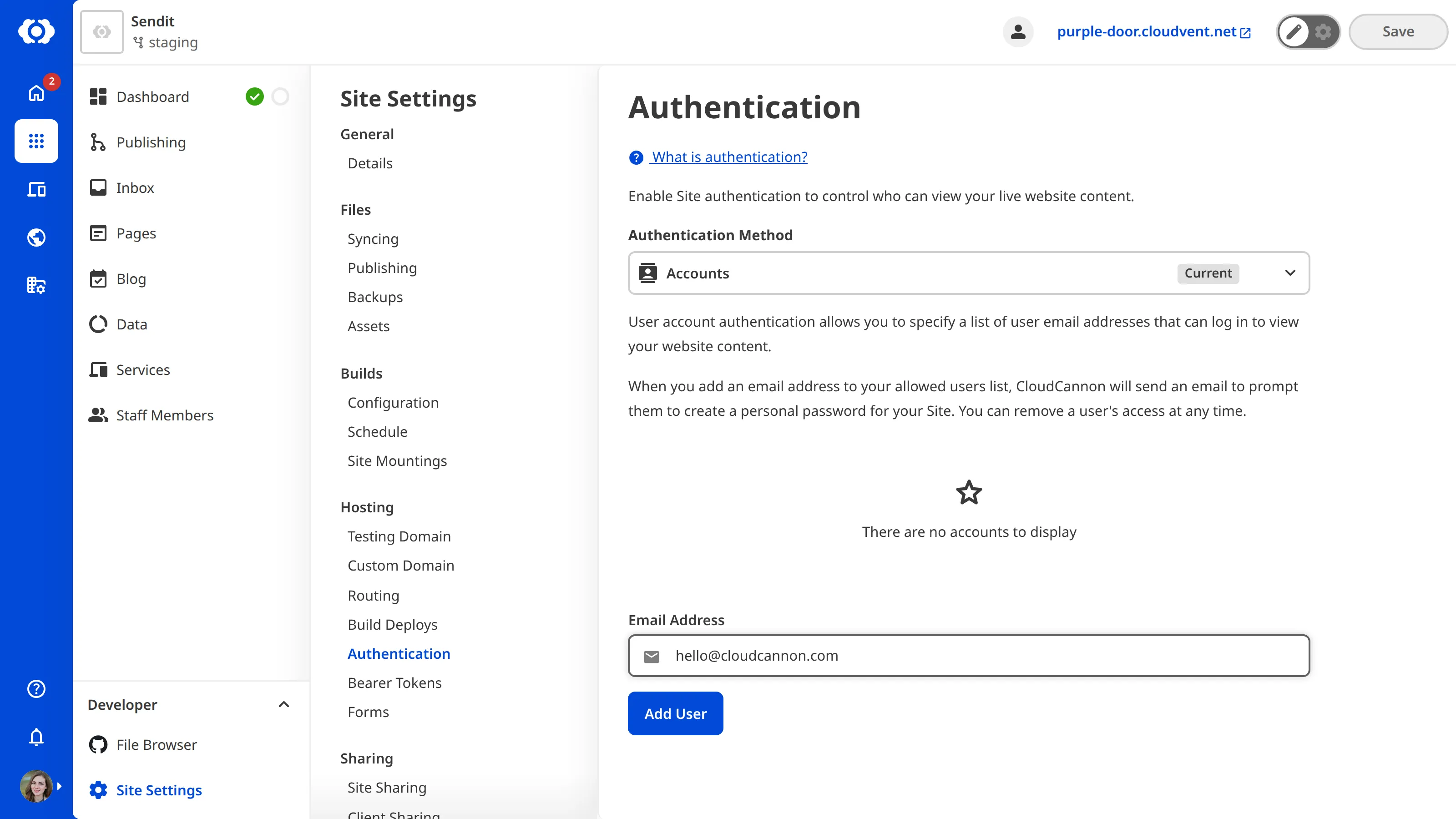Open Assets settings
Screen dimensions: 1456x819
click(x=369, y=326)
